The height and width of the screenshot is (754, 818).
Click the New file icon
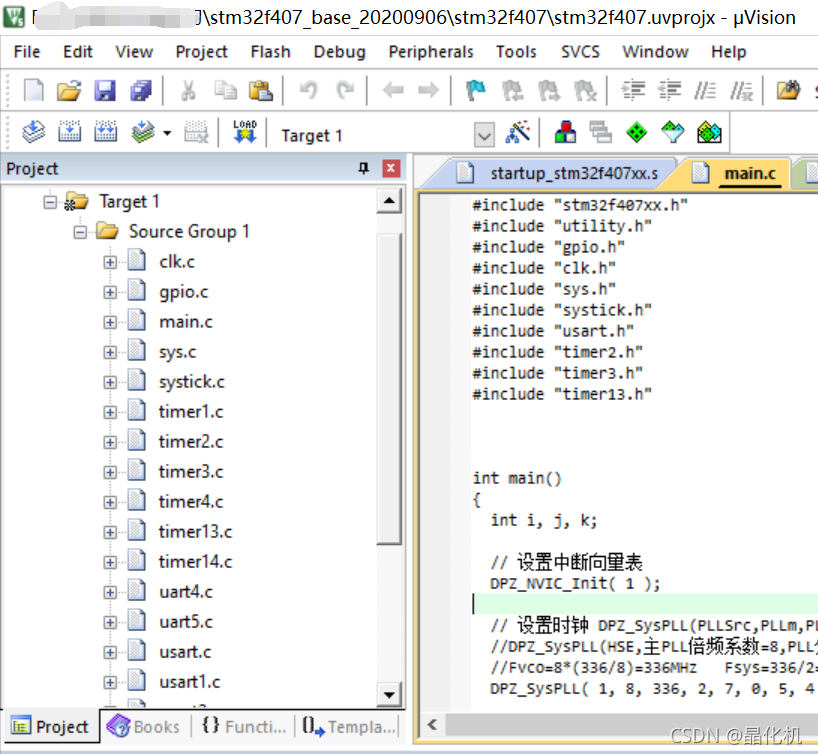[x=34, y=90]
